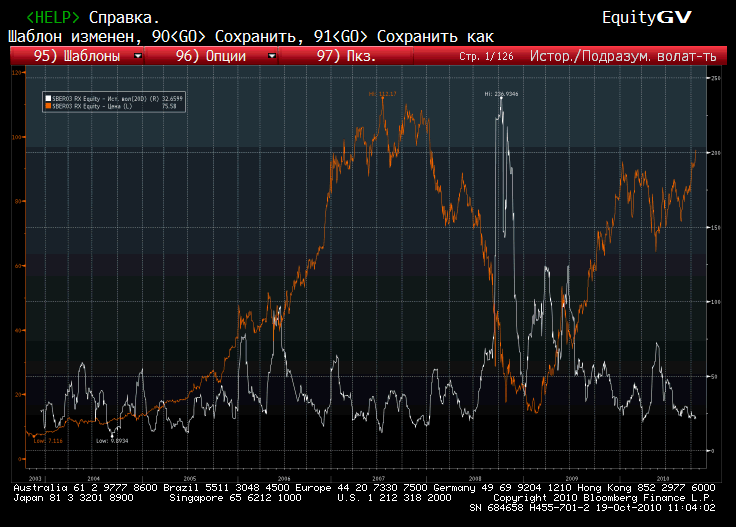736x527 pixels.
Task: Open the 97) Пкз. menu
Action: (x=346, y=56)
